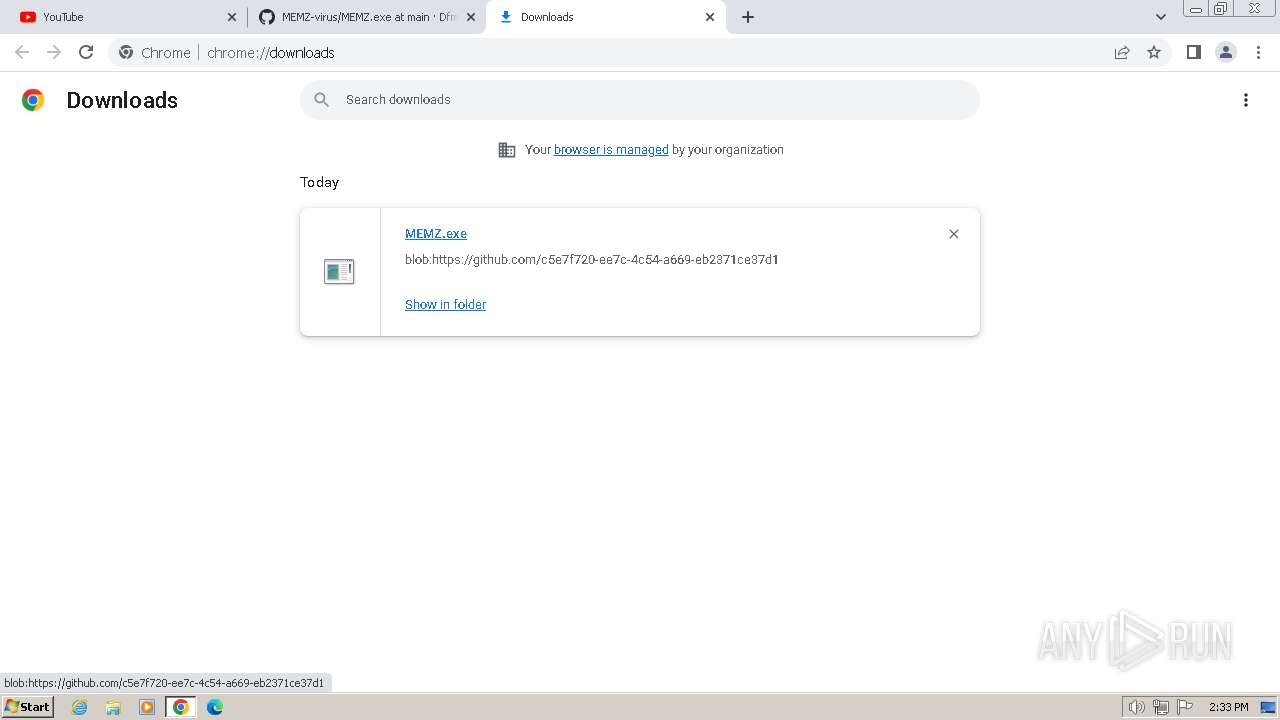Click the volume speaker tray icon
1280x720 pixels.
tap(1136, 707)
